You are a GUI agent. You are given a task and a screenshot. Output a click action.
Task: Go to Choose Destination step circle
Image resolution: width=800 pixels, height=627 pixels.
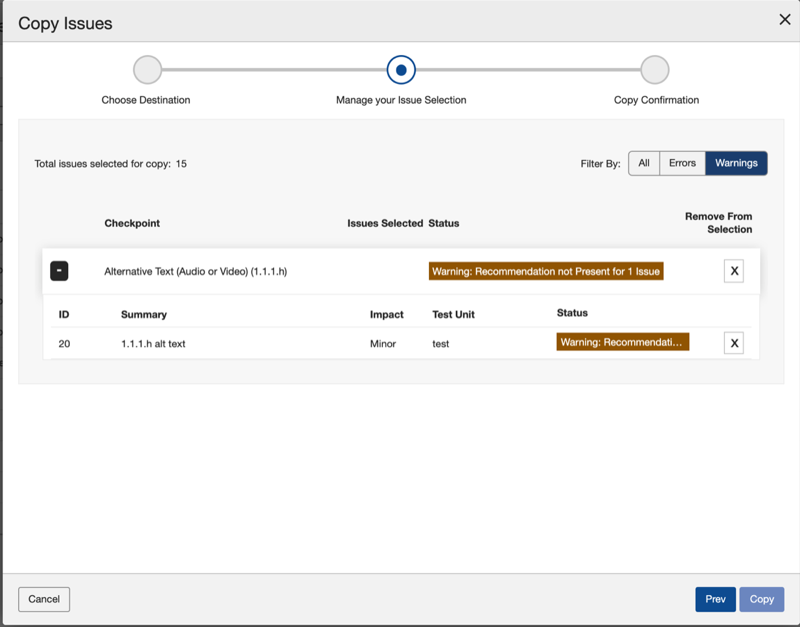147,70
